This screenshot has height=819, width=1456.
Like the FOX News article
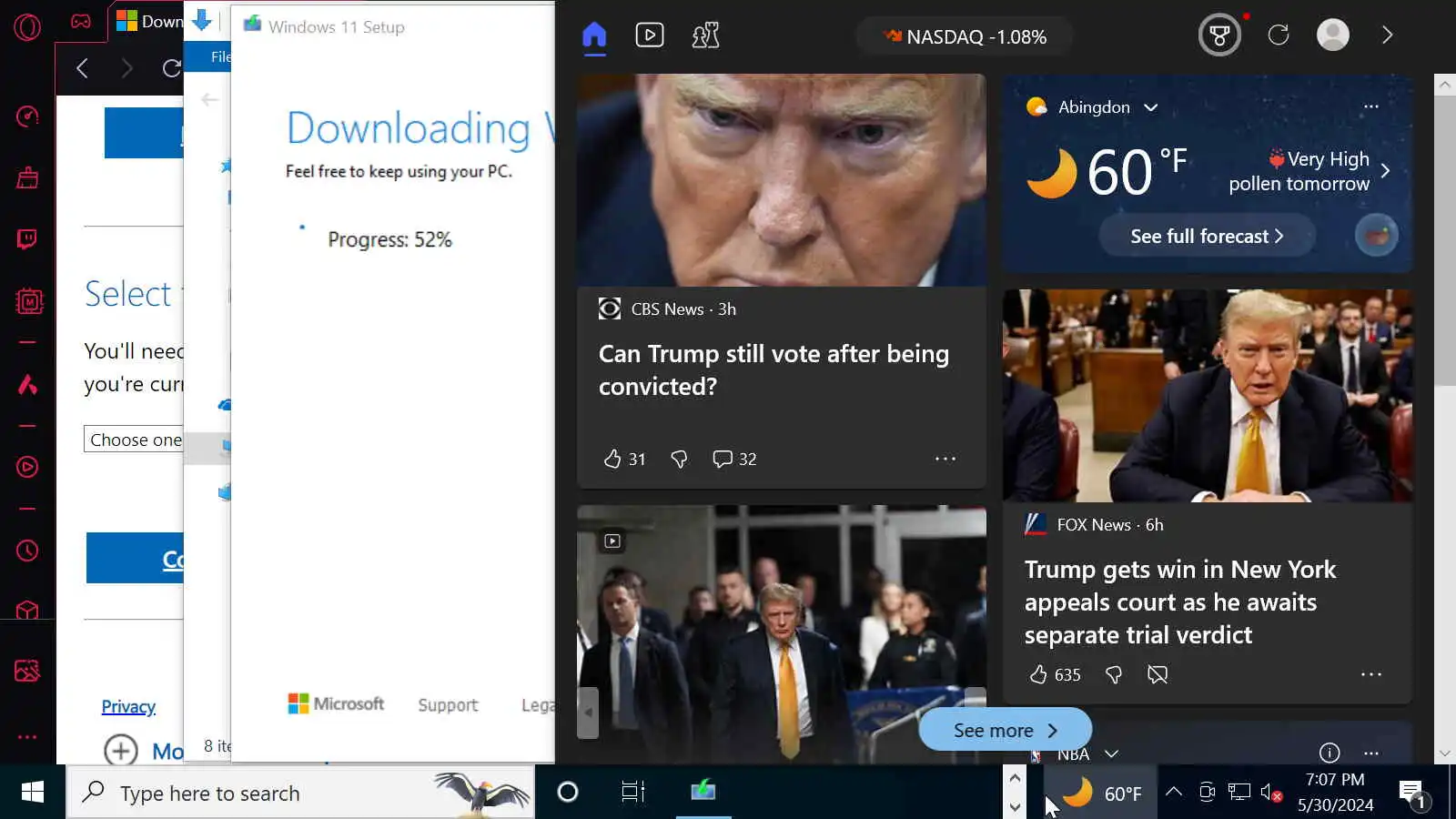click(x=1055, y=674)
